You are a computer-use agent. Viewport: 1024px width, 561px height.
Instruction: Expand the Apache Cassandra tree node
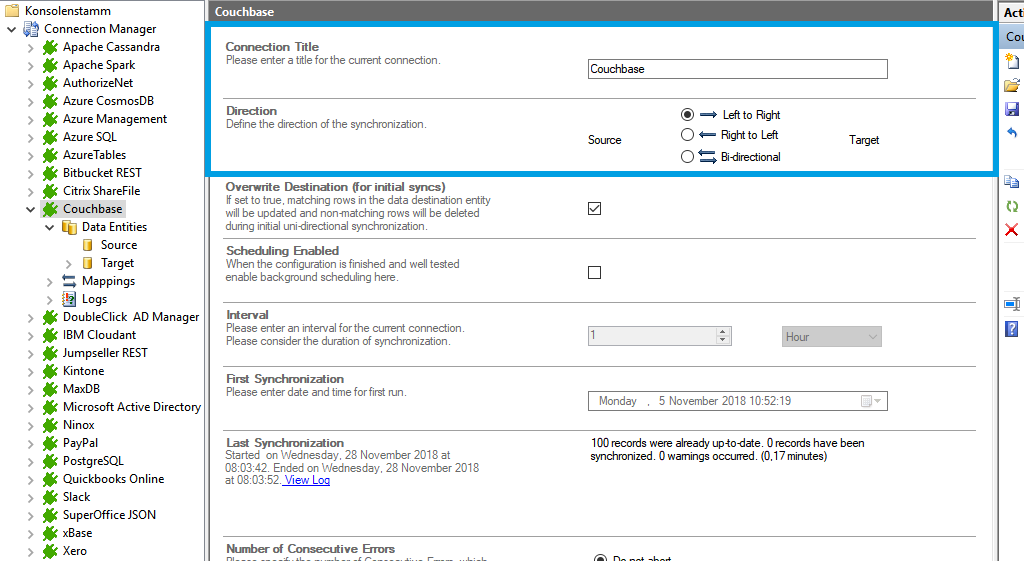[30, 47]
